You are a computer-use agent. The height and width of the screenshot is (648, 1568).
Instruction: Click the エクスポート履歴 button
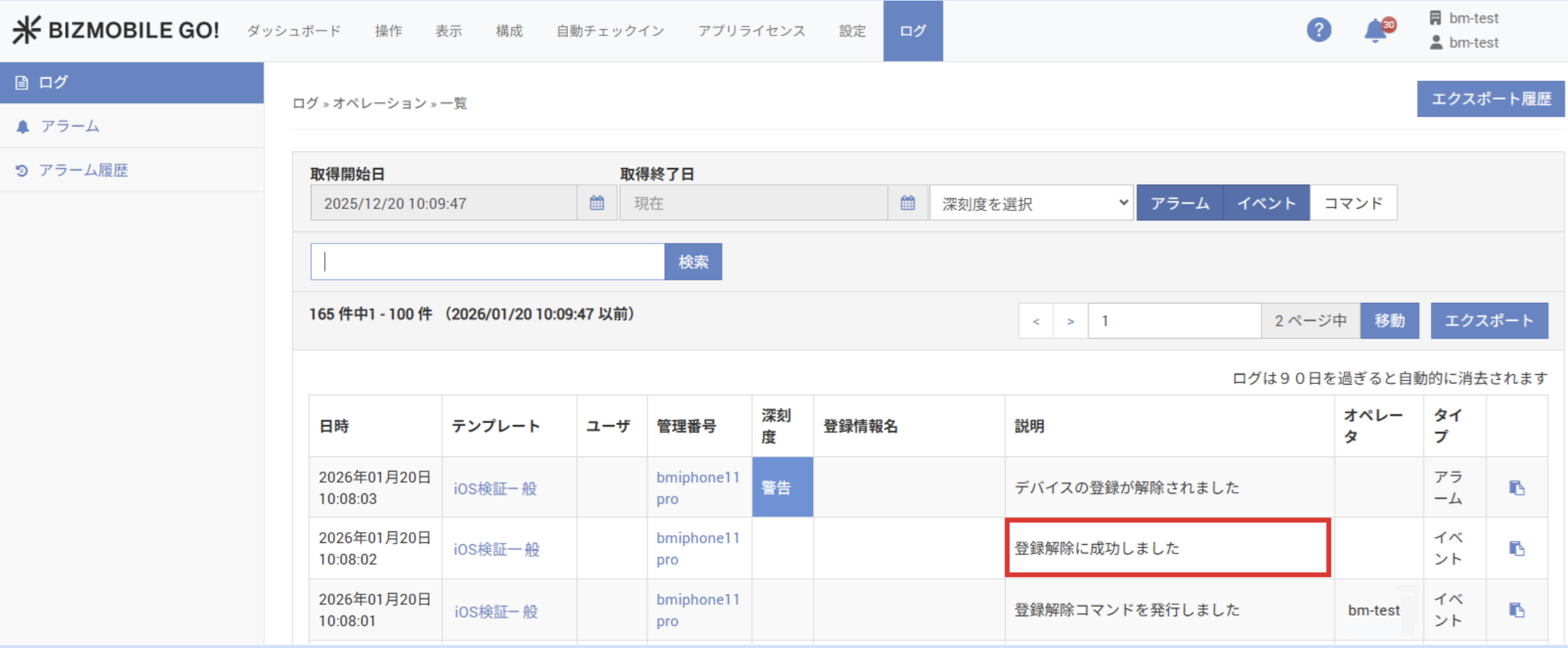(1490, 99)
